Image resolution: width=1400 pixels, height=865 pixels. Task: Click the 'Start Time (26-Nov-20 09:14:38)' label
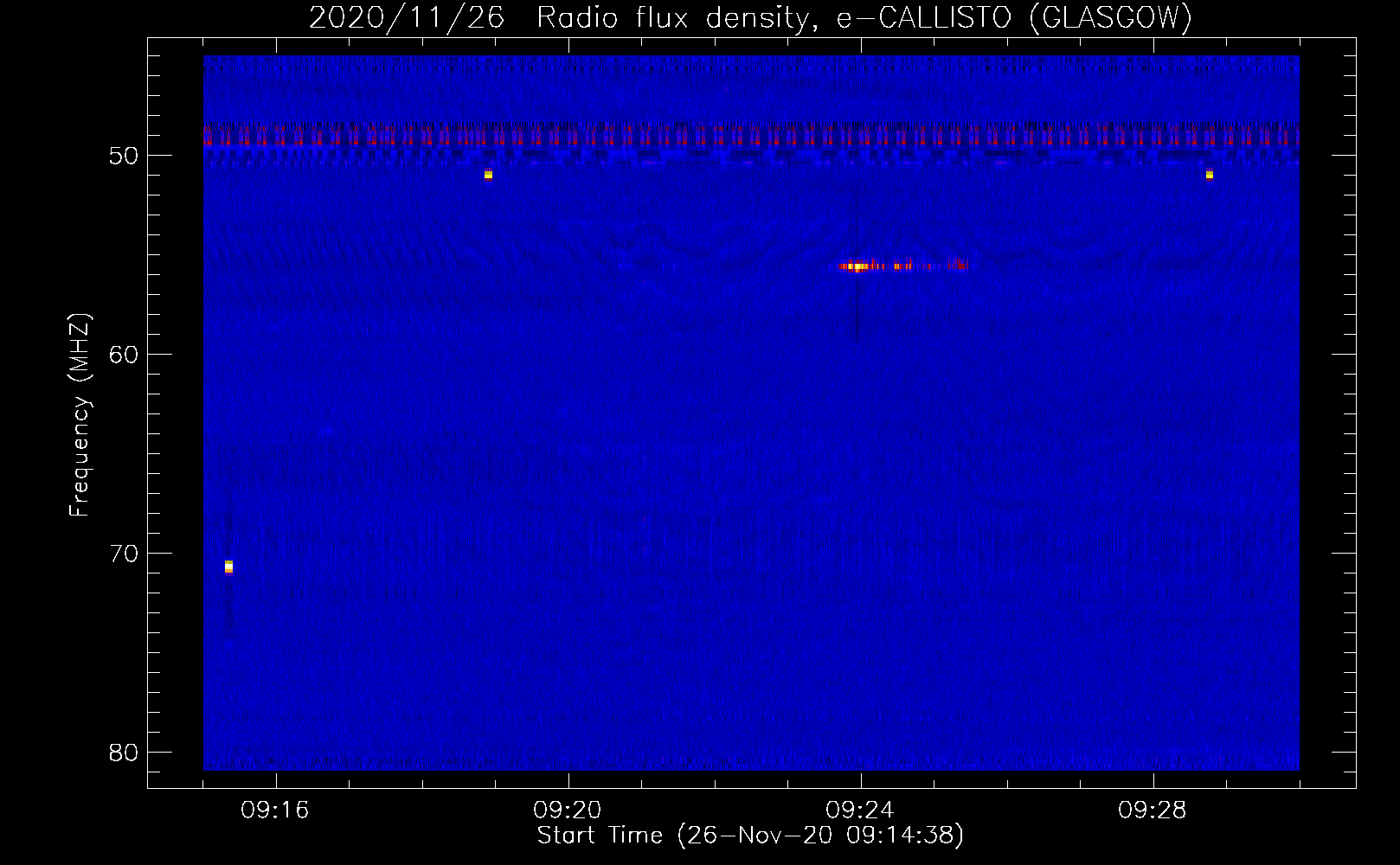(x=750, y=836)
